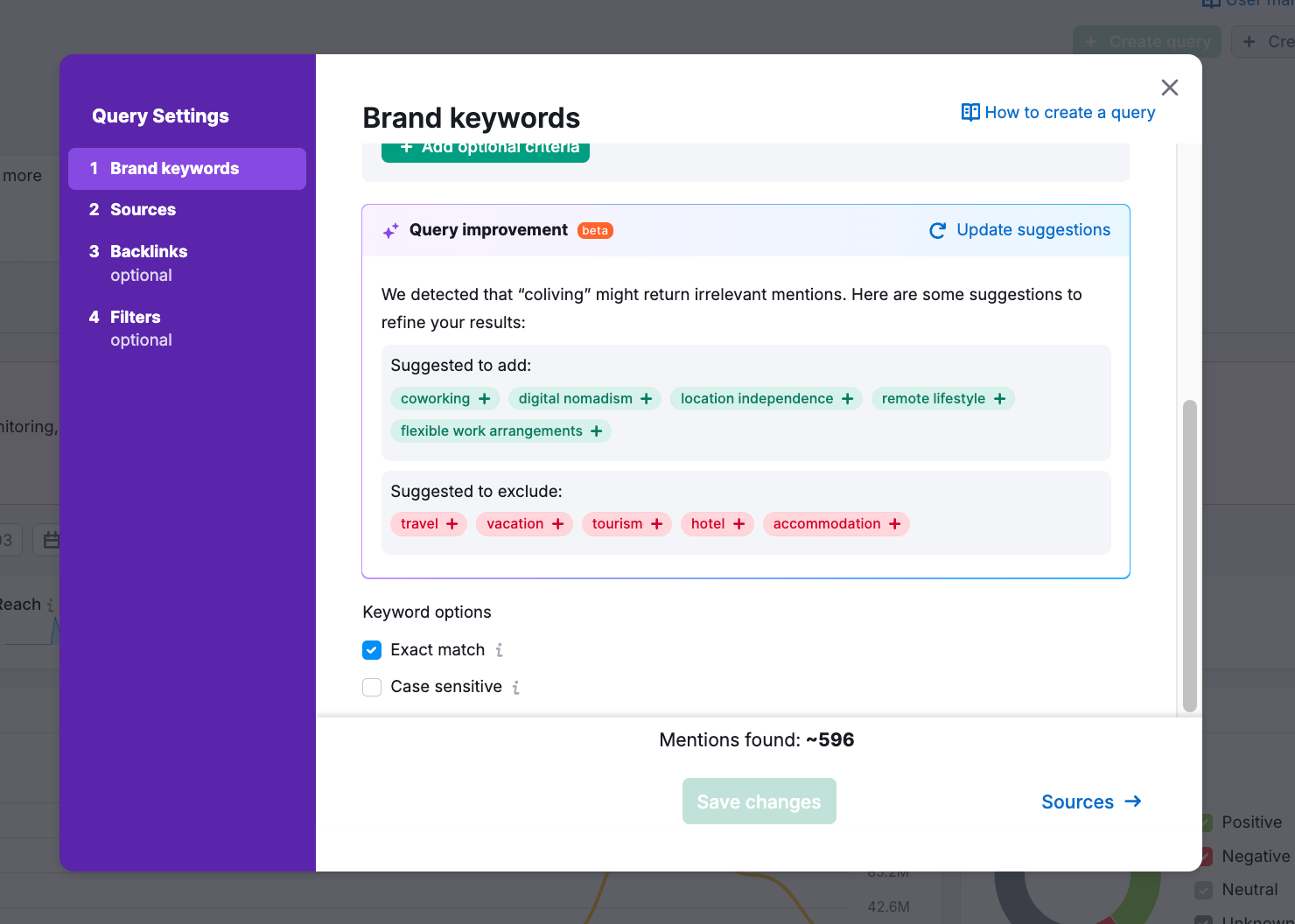Add "coworking" keyword via its plus icon
The width and height of the screenshot is (1295, 924).
point(486,398)
